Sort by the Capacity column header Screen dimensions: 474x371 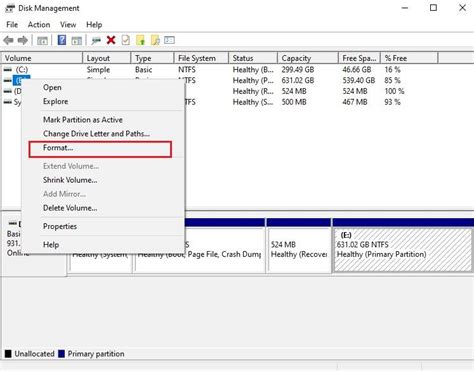coord(308,58)
